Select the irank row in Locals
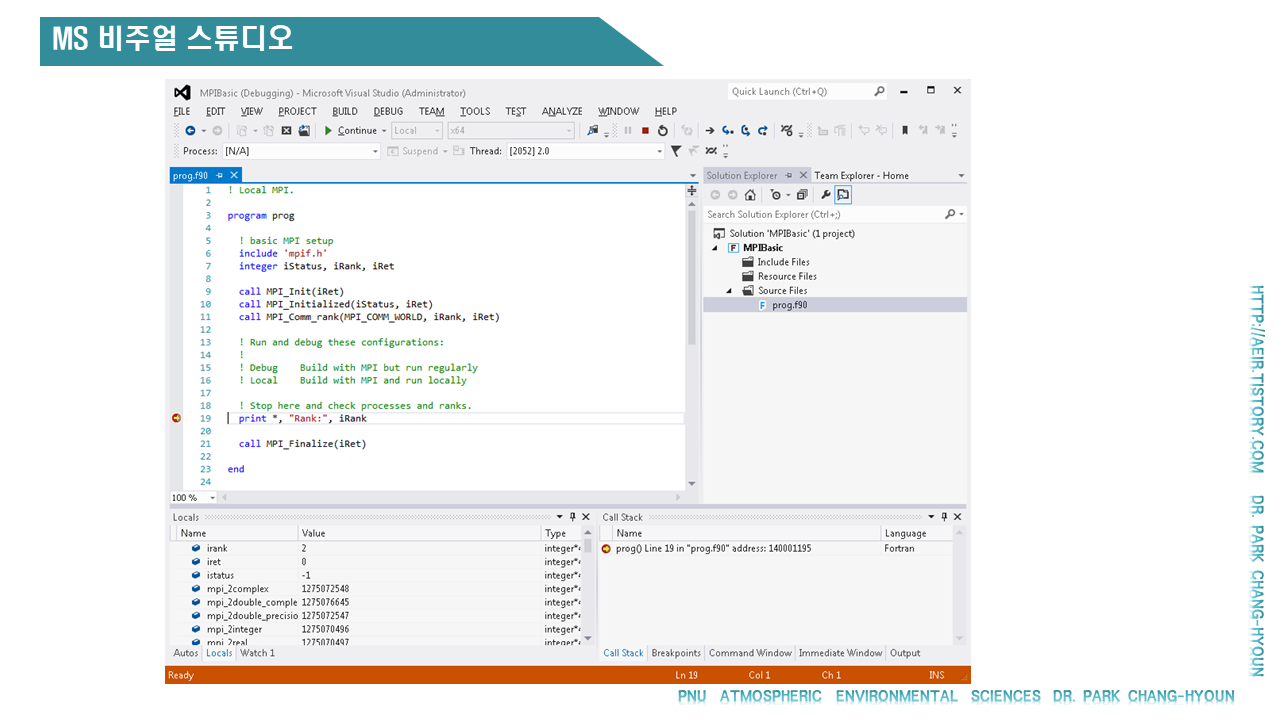This screenshot has height=720, width=1280. [x=375, y=548]
